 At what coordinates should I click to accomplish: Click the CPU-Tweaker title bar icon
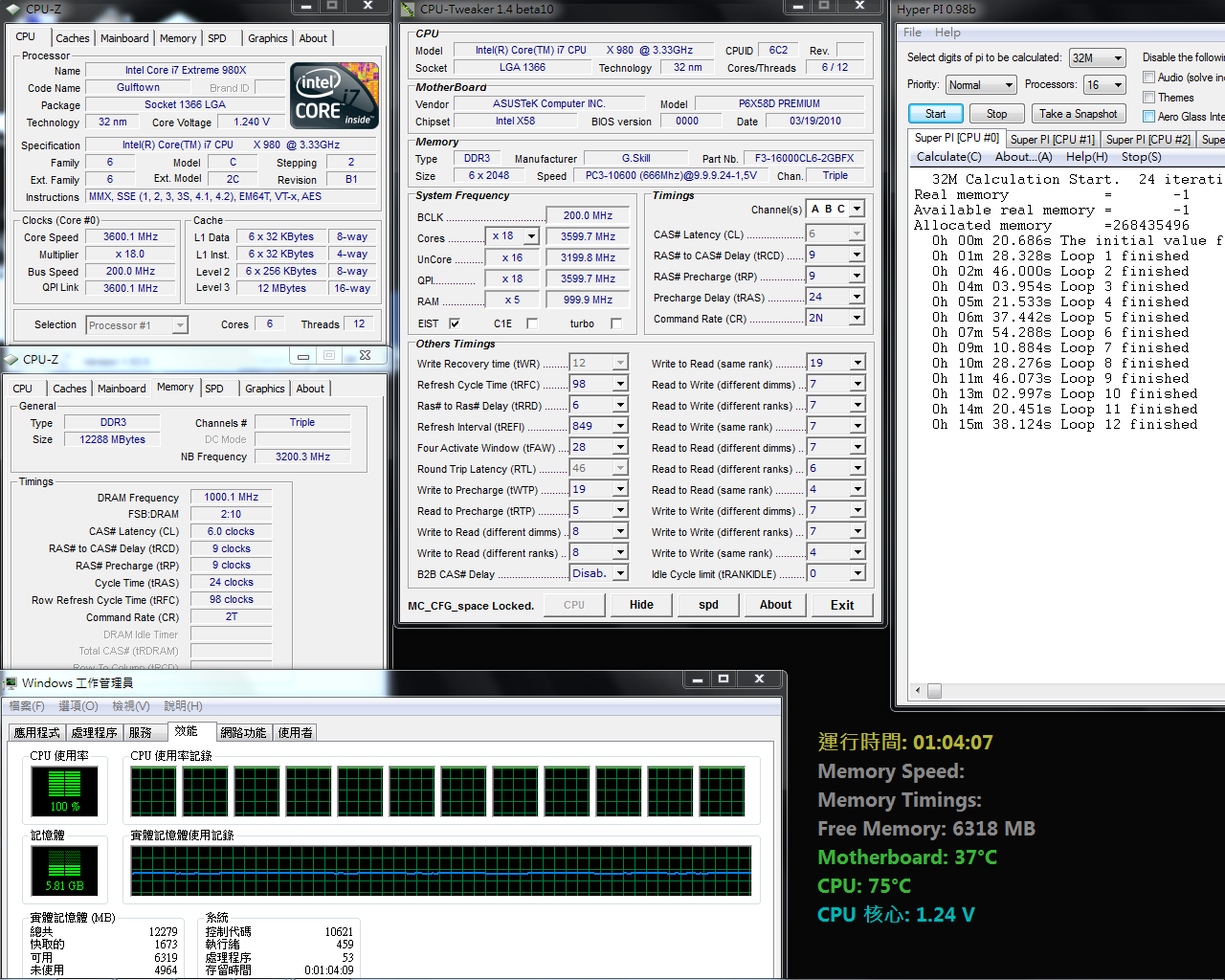click(x=408, y=9)
